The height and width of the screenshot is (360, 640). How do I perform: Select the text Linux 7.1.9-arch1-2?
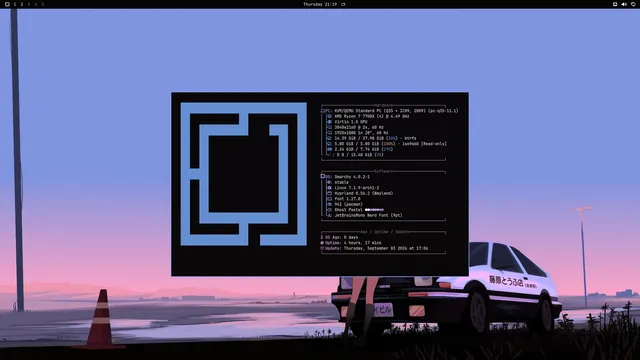tap(356, 188)
